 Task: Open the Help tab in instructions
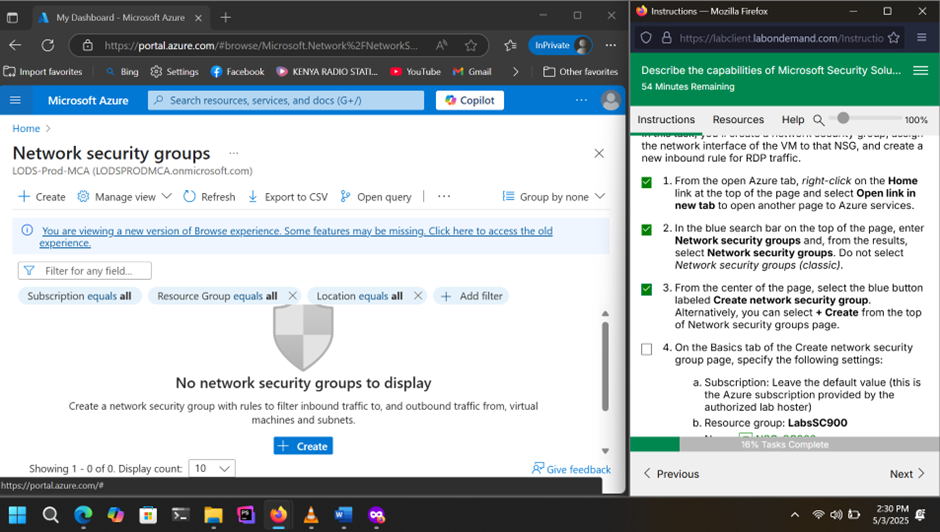[x=792, y=120]
